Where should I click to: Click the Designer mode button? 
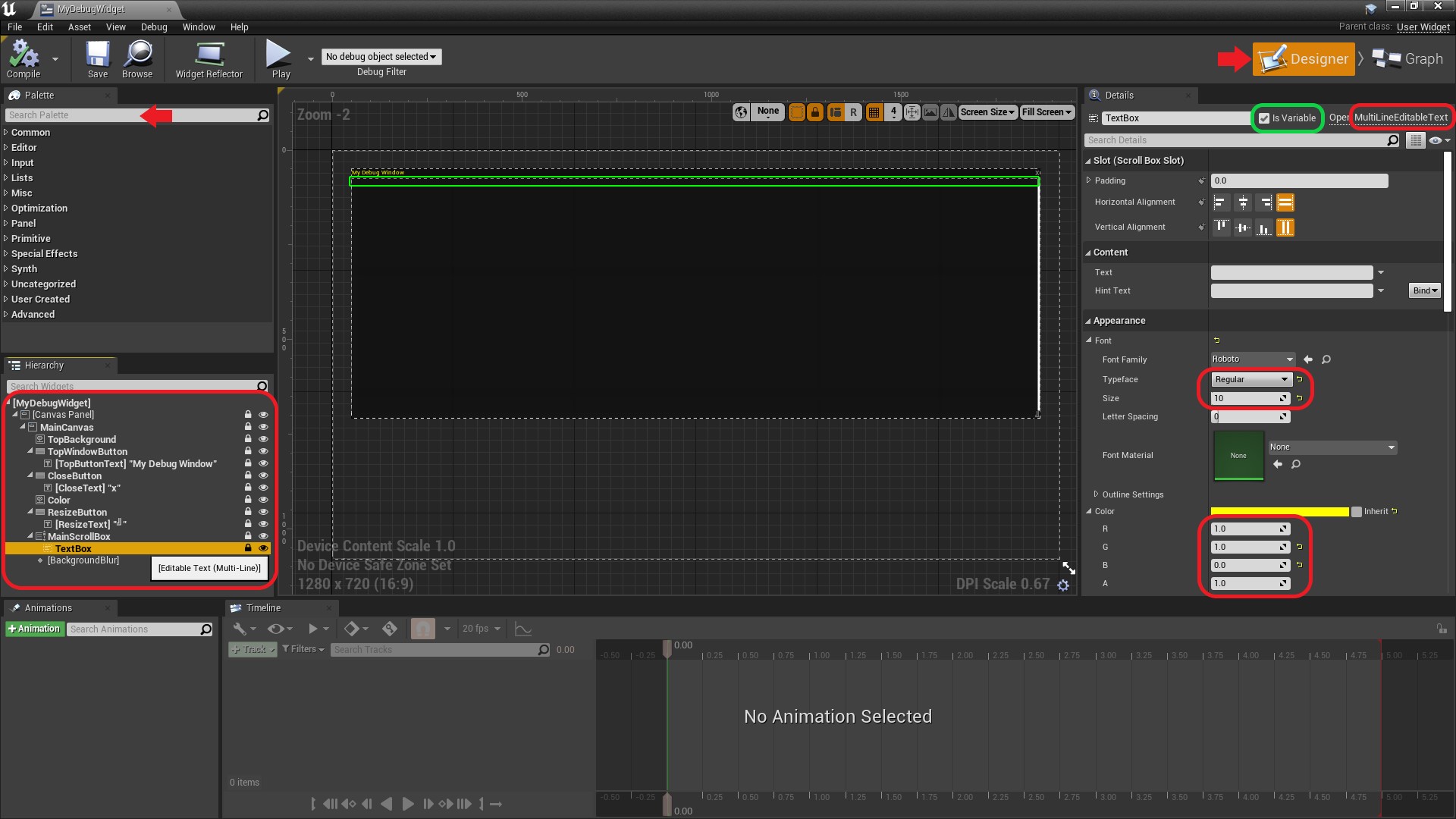click(x=1304, y=59)
